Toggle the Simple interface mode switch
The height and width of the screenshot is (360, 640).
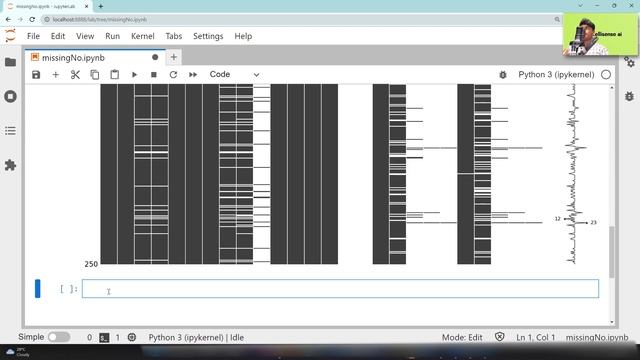click(59, 337)
